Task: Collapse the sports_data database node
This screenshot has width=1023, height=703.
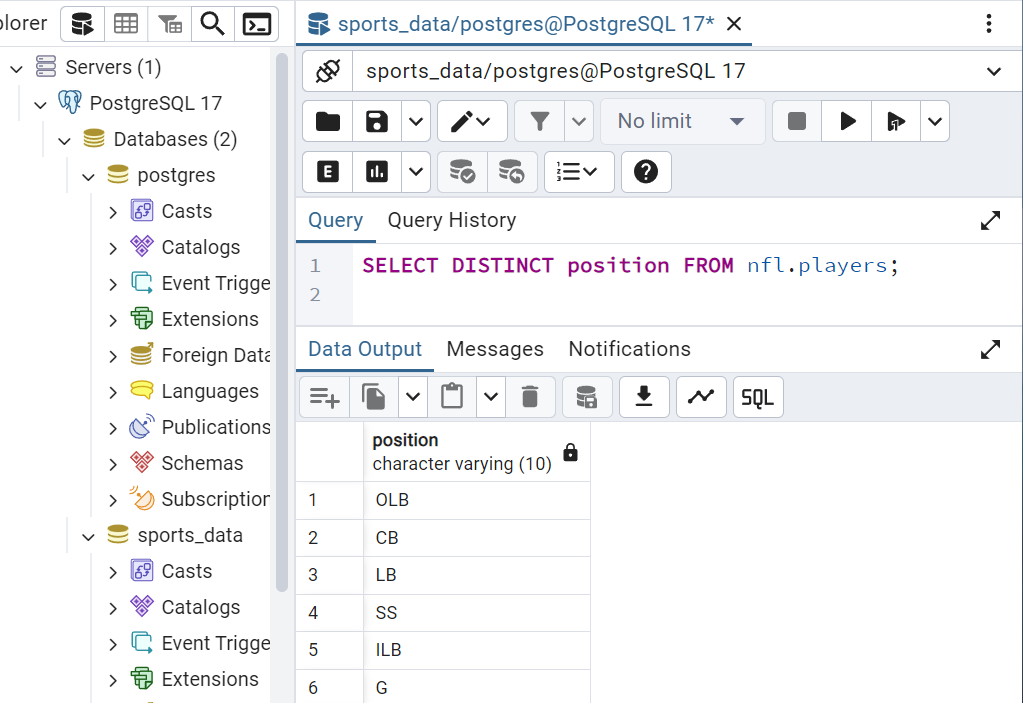Action: pyautogui.click(x=89, y=536)
